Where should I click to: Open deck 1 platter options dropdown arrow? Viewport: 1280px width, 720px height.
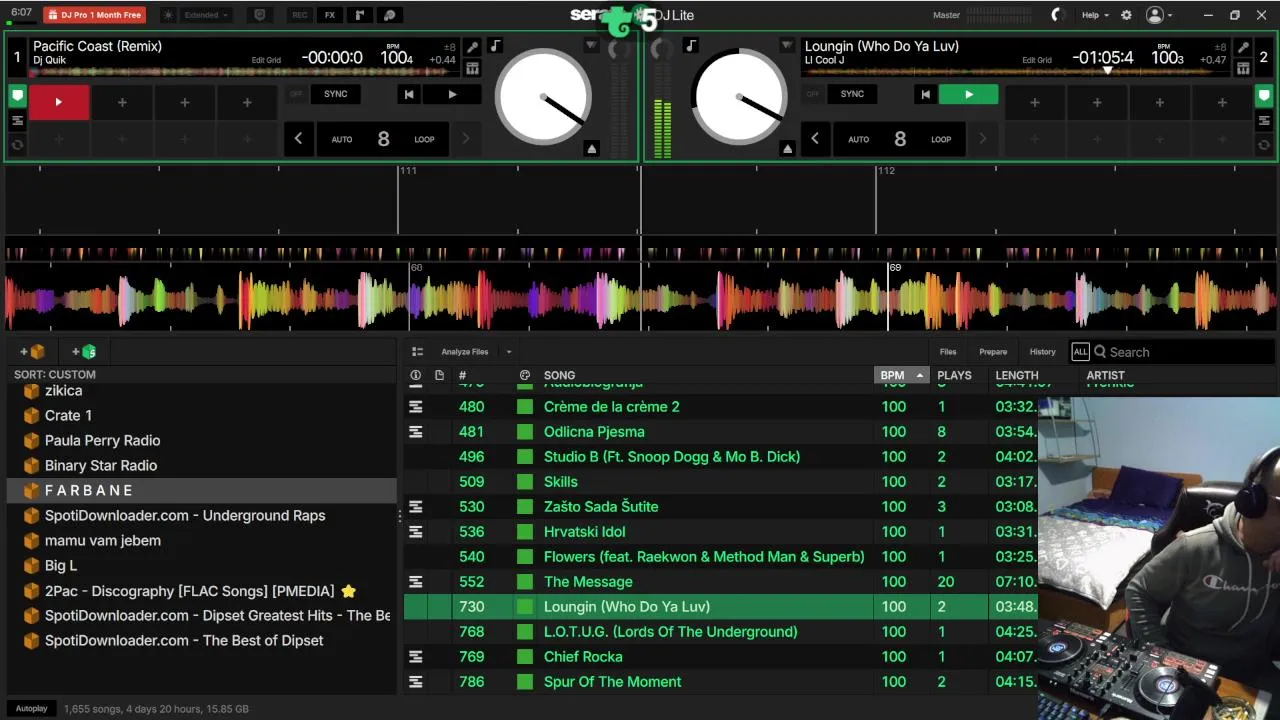click(591, 46)
